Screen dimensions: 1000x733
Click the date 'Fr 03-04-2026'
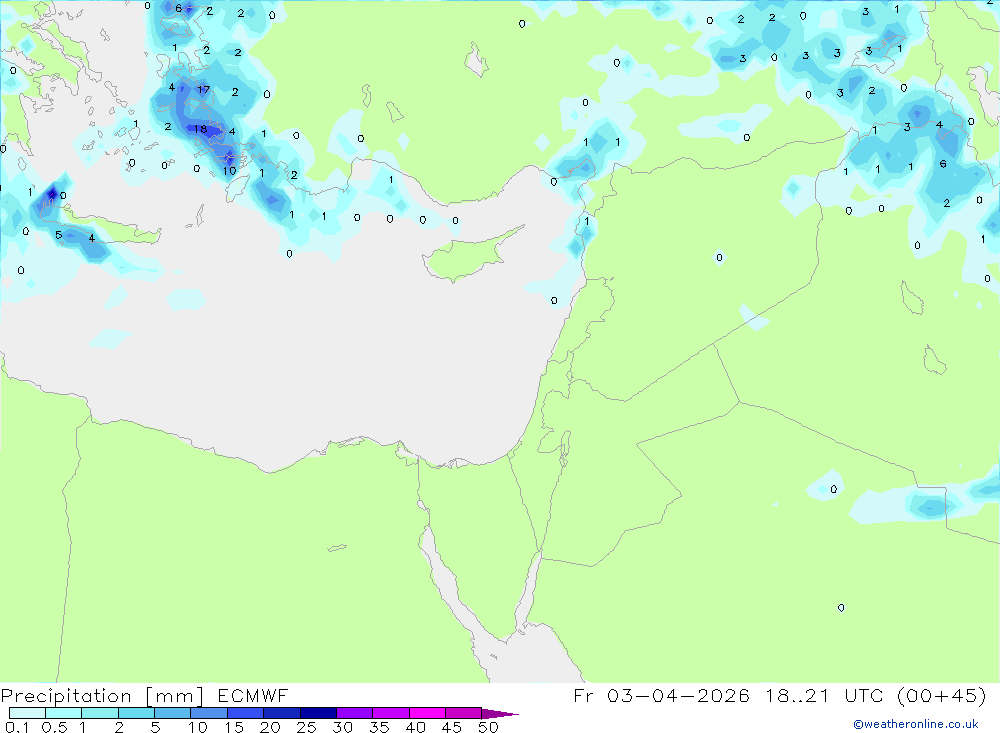point(661,695)
